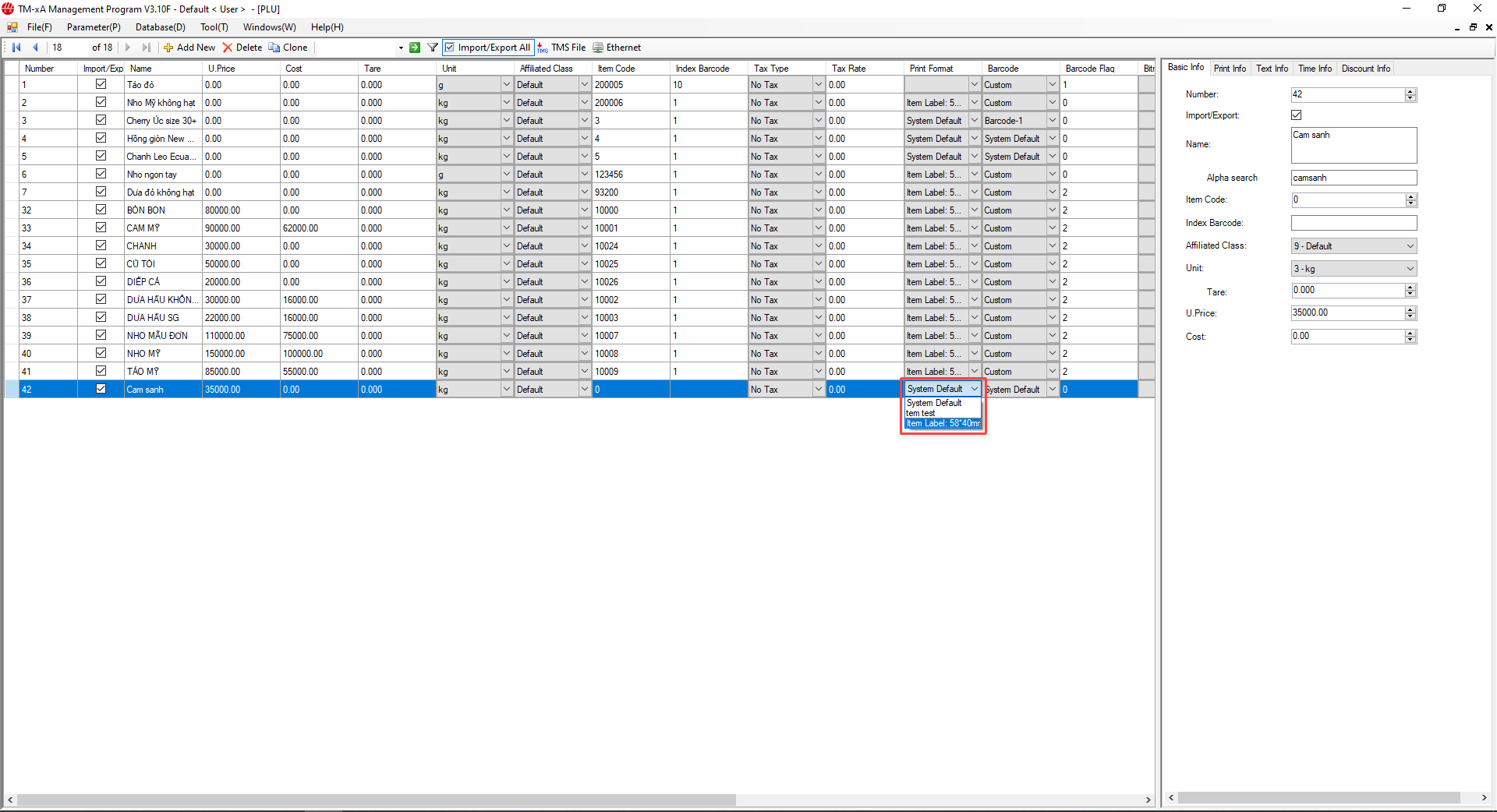Restore the inner PLU child window
The height and width of the screenshot is (812, 1497).
click(1473, 27)
